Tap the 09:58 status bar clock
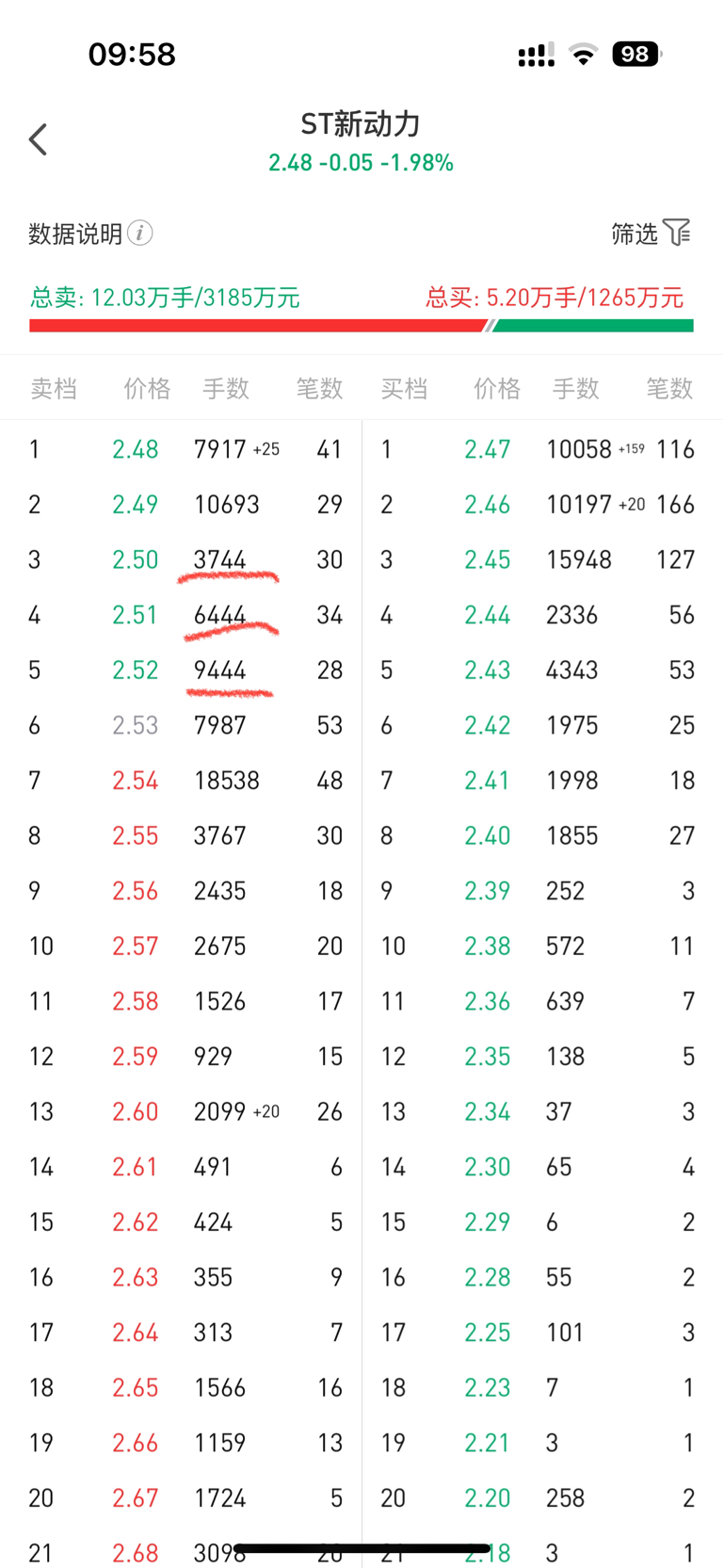The image size is (724, 1568). 132,55
